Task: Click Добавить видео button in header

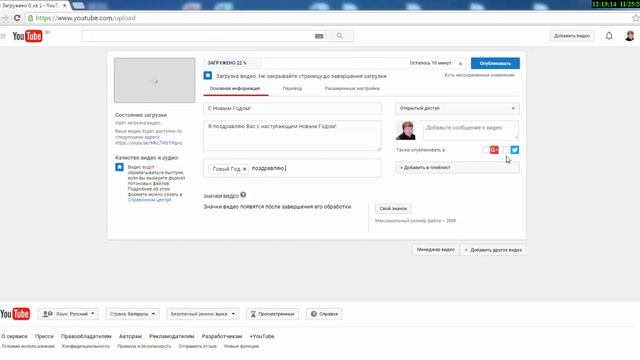Action: tap(572, 36)
